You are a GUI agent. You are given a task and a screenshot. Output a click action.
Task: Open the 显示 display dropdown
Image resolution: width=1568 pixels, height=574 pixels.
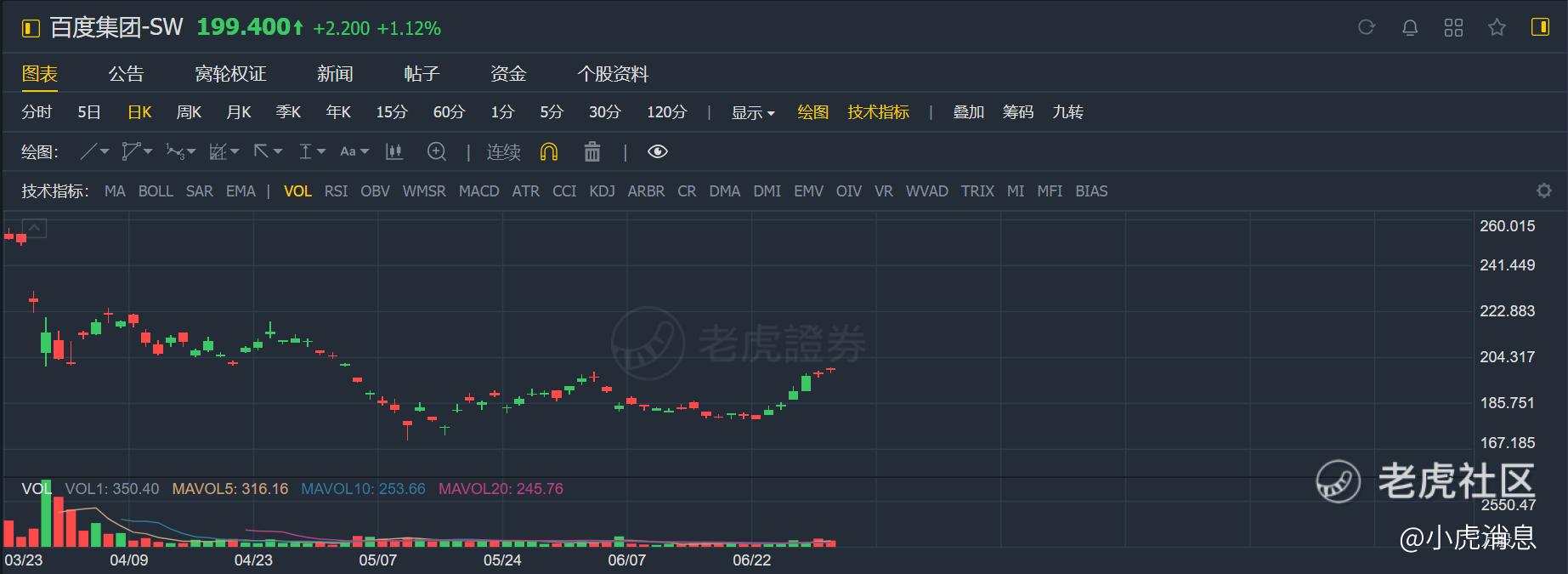[753, 112]
